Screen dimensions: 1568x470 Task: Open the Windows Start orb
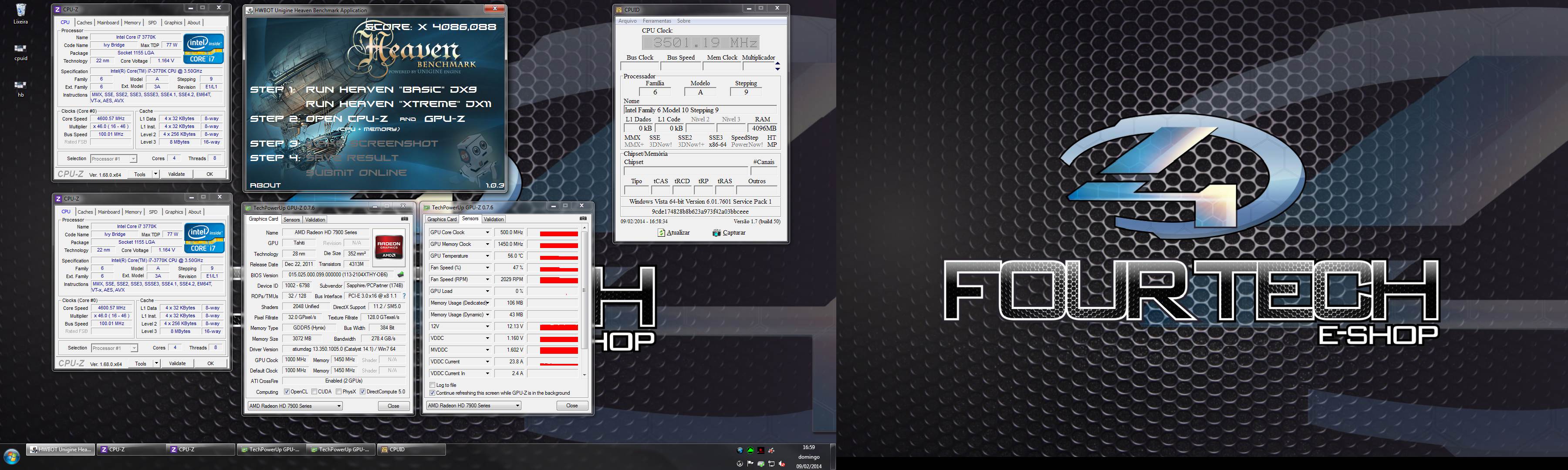coord(12,457)
